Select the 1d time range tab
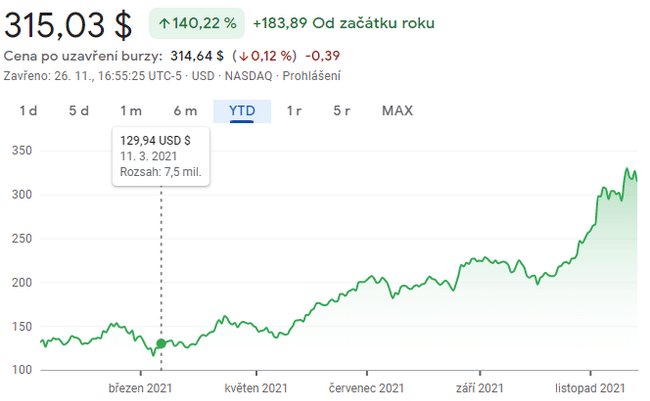The height and width of the screenshot is (401, 650). (x=29, y=111)
